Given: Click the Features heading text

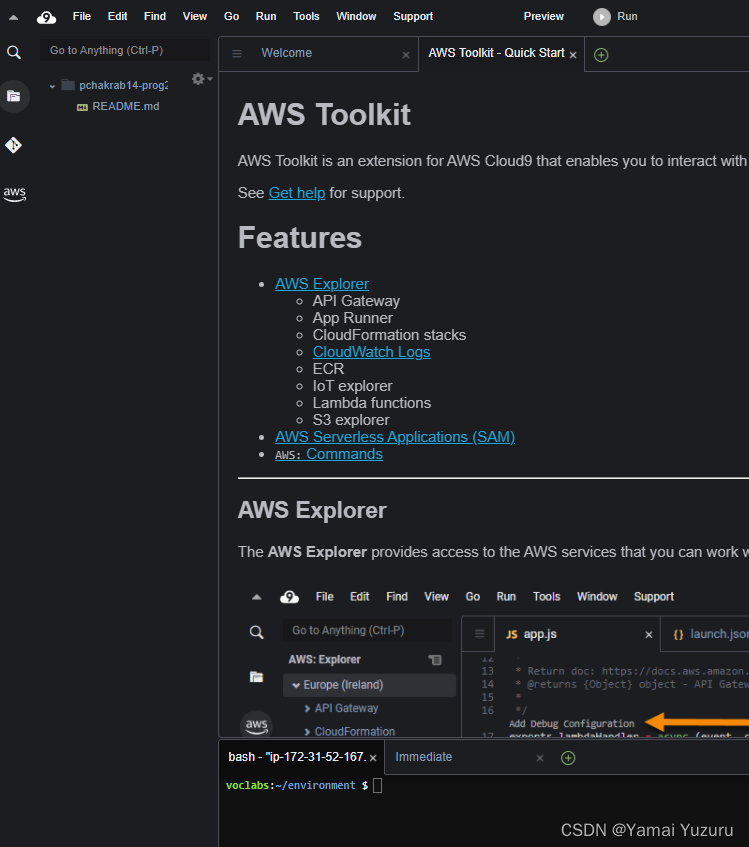Looking at the screenshot, I should point(300,238).
